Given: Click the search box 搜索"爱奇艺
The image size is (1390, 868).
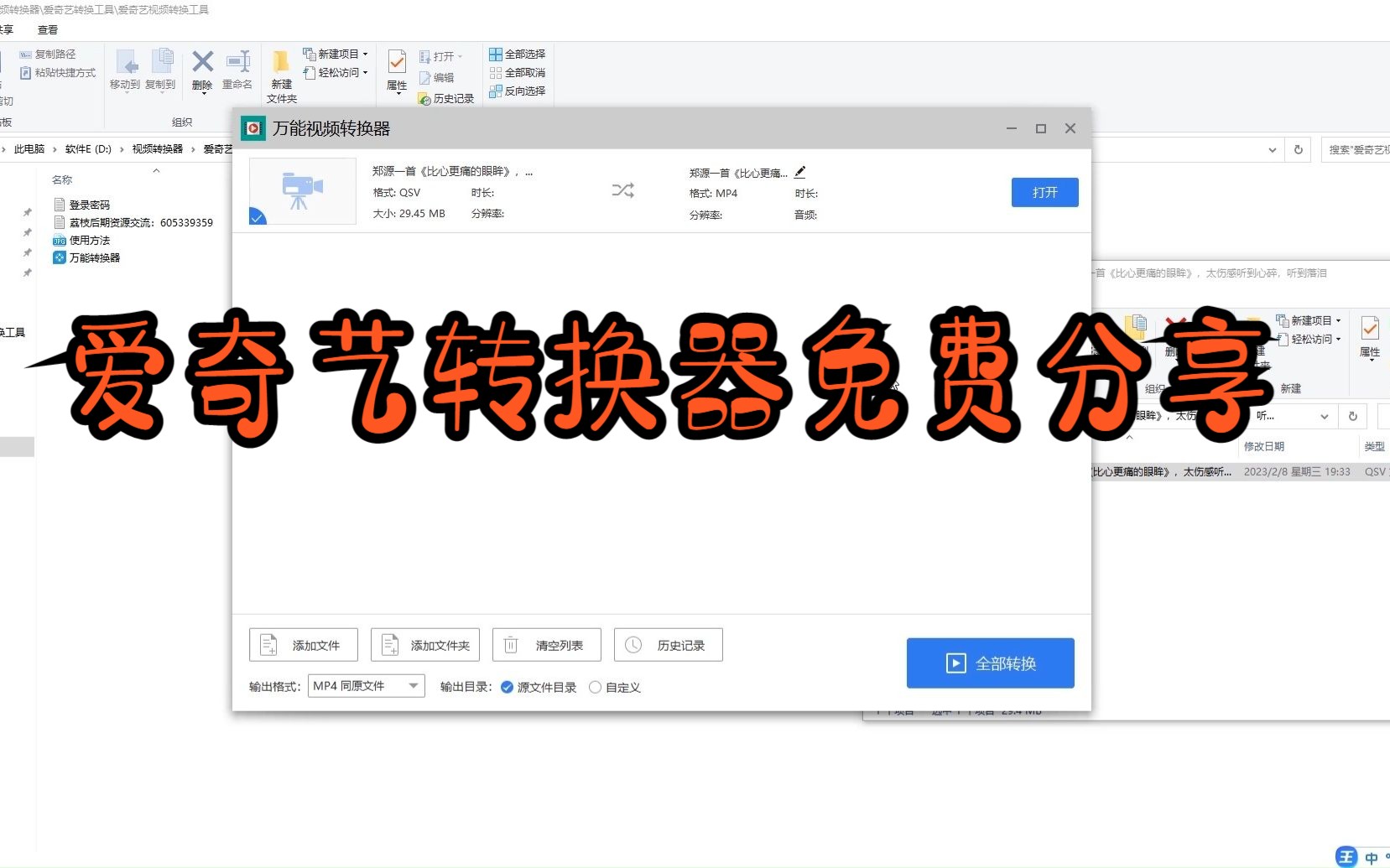Looking at the screenshot, I should tap(1356, 149).
